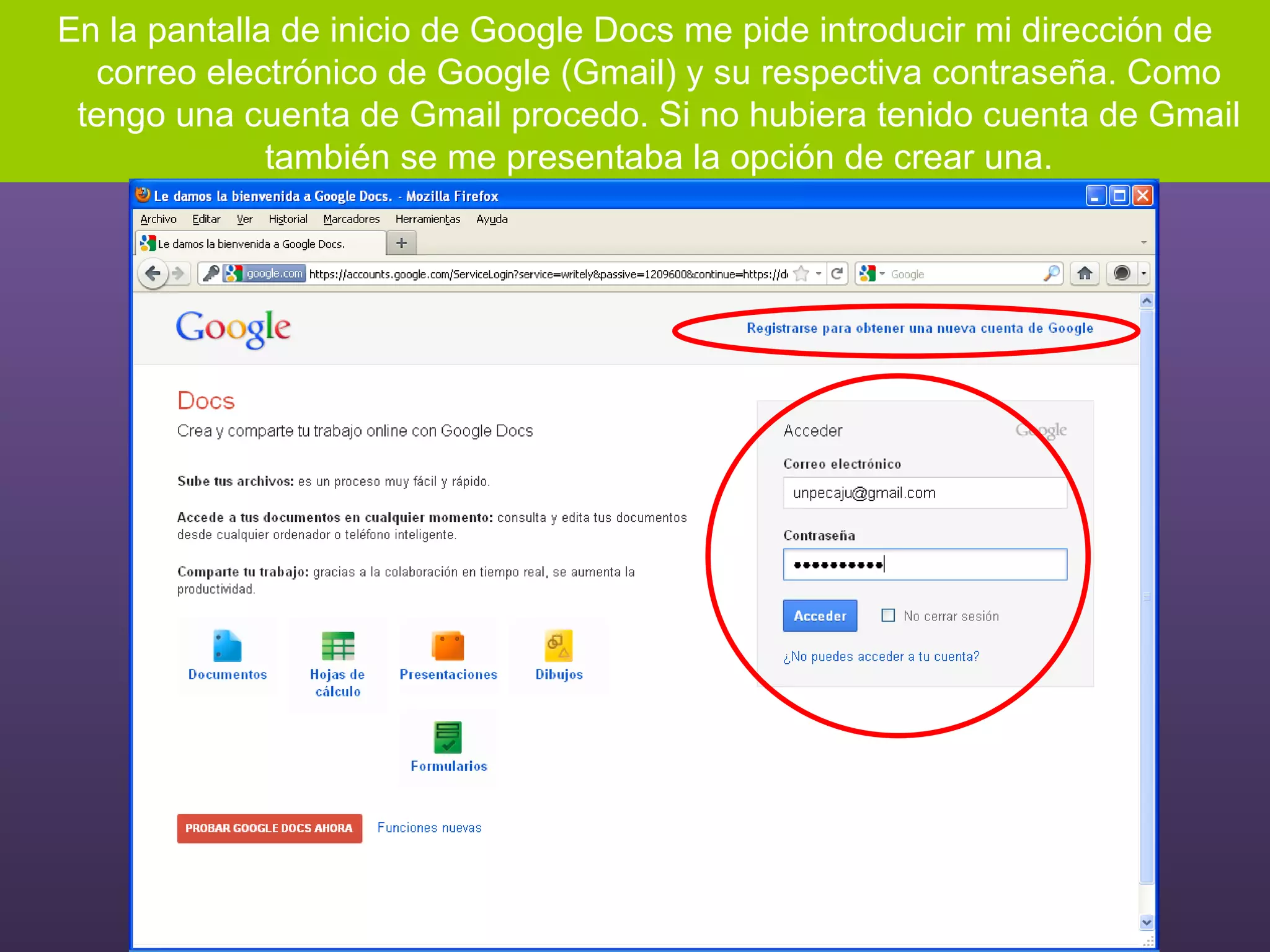Click the Hojas de cálculo spreadsheet icon
1270x952 pixels.
click(x=338, y=646)
